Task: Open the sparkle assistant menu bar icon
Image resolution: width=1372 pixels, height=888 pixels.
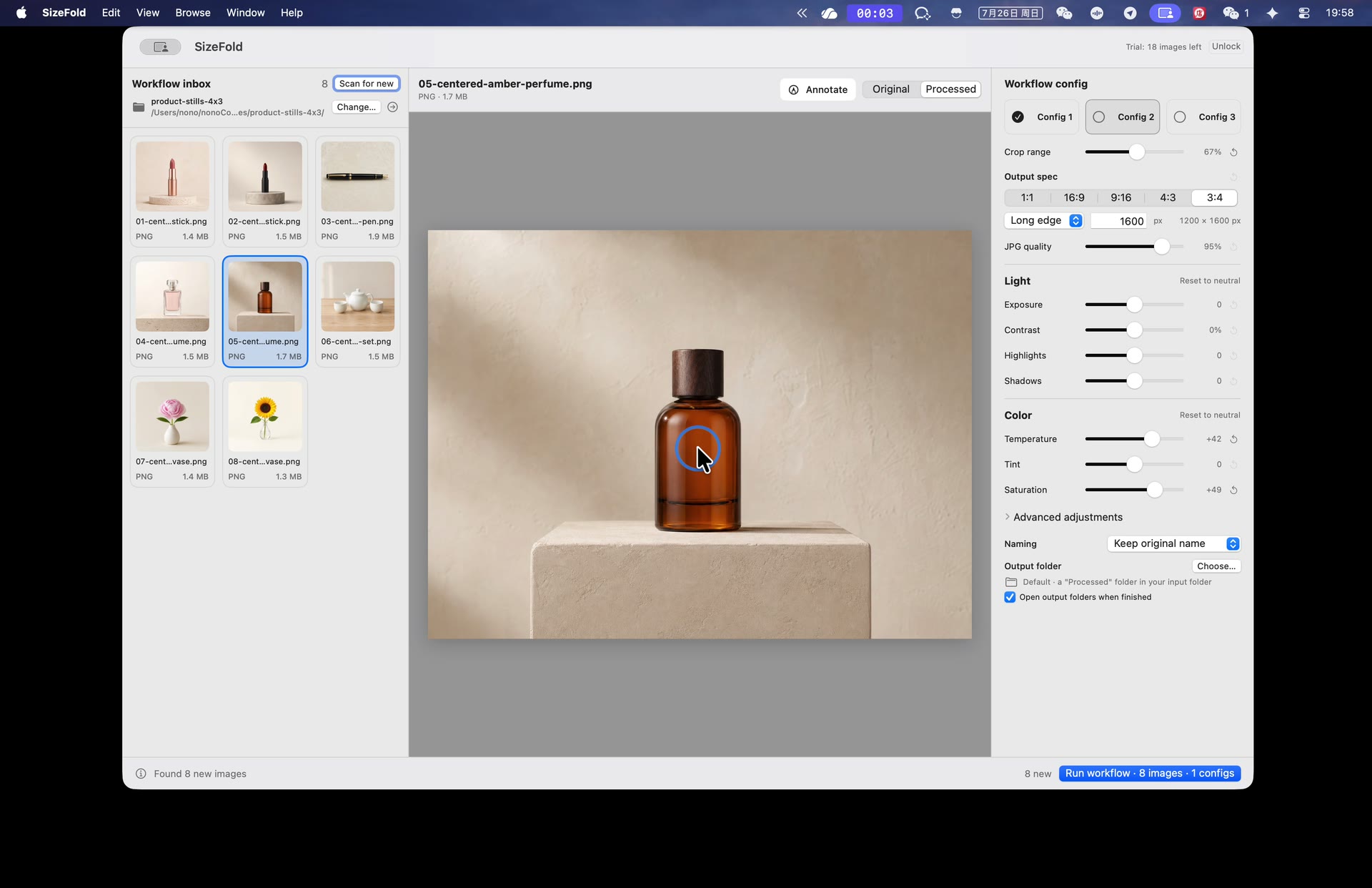Action: 1272,13
